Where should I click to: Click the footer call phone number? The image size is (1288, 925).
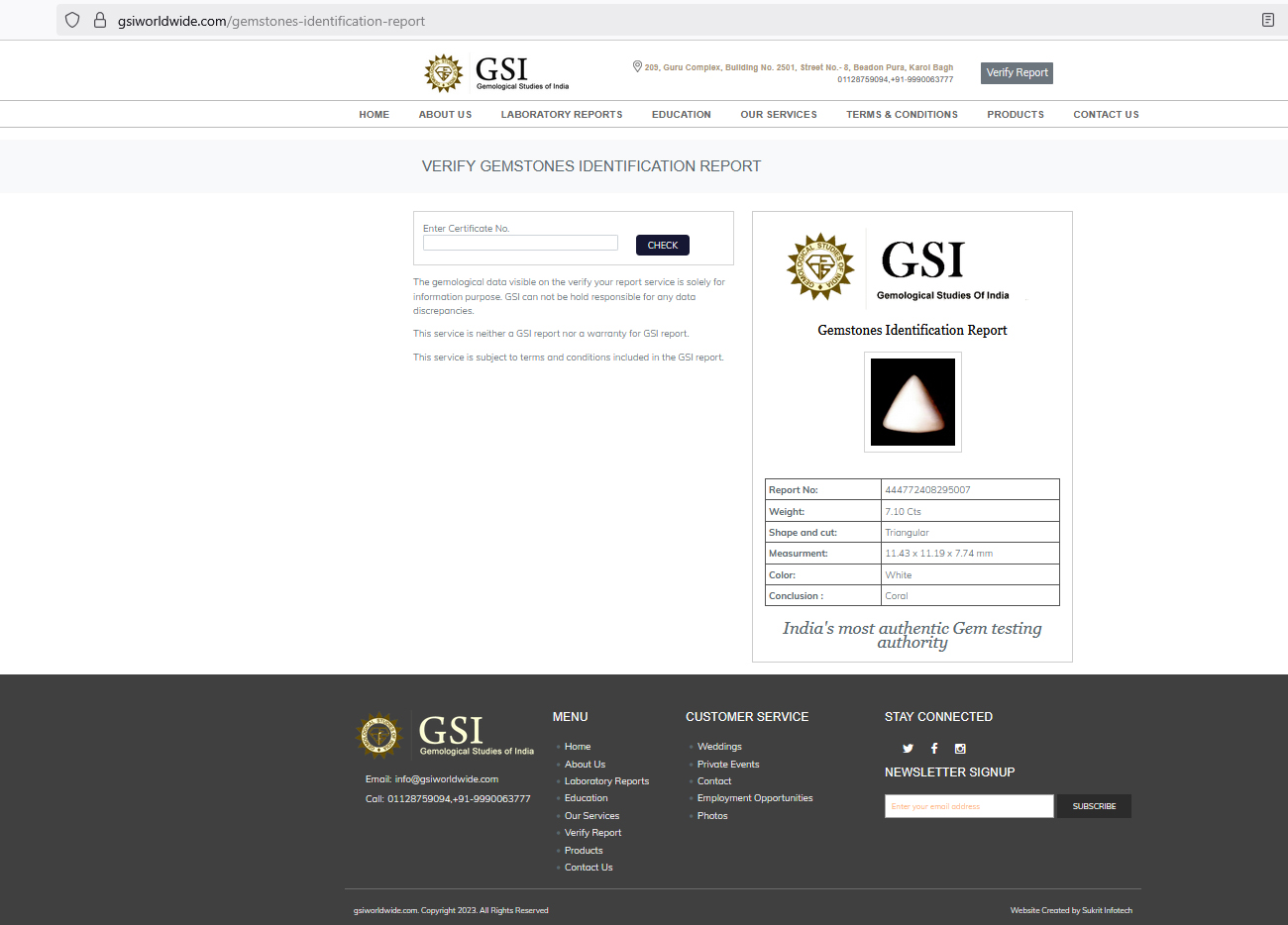(x=459, y=799)
